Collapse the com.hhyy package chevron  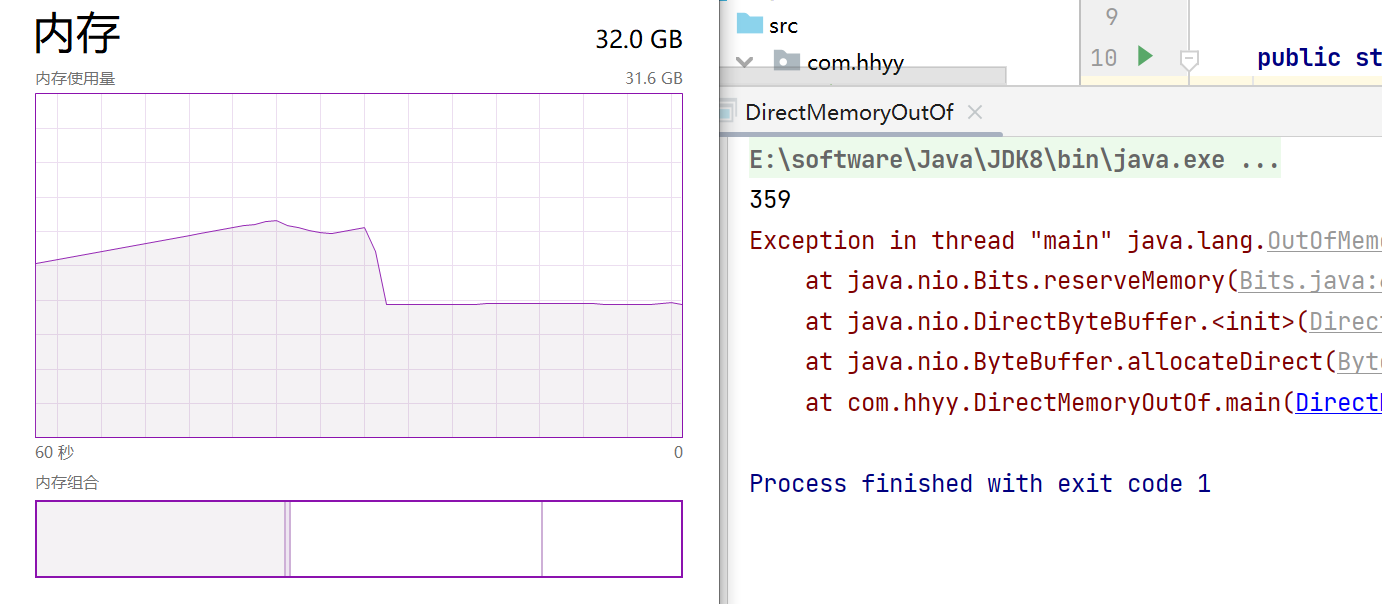(743, 62)
